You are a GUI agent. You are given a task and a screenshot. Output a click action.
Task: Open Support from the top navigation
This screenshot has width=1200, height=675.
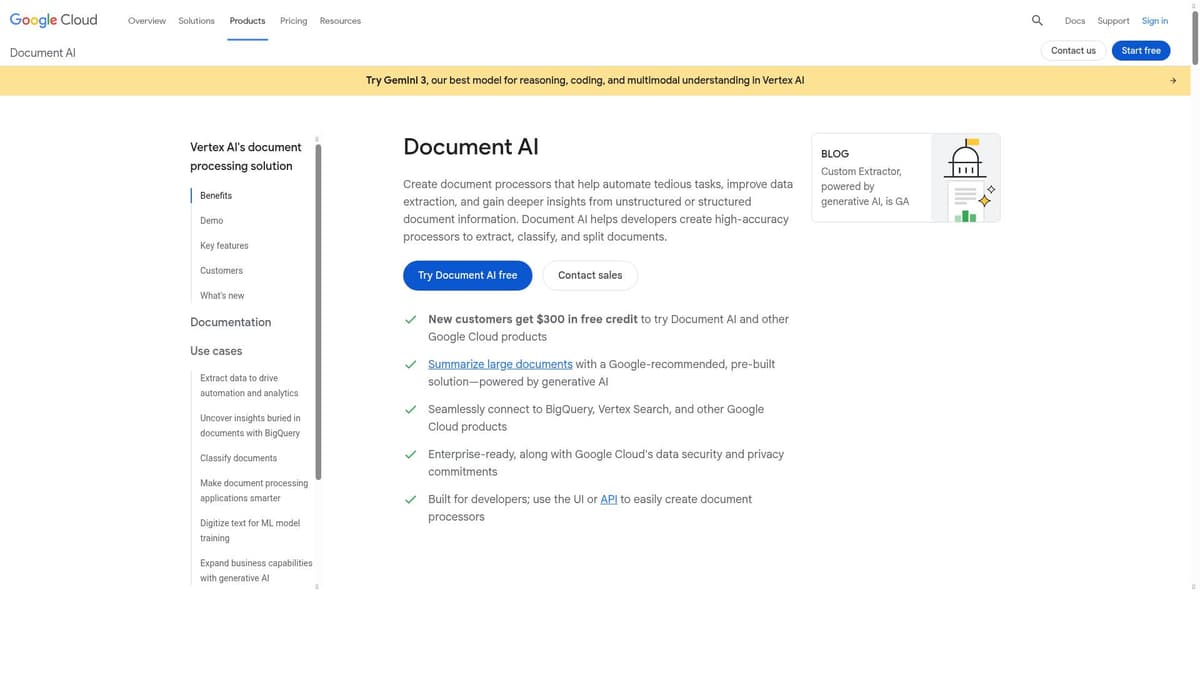point(1113,20)
